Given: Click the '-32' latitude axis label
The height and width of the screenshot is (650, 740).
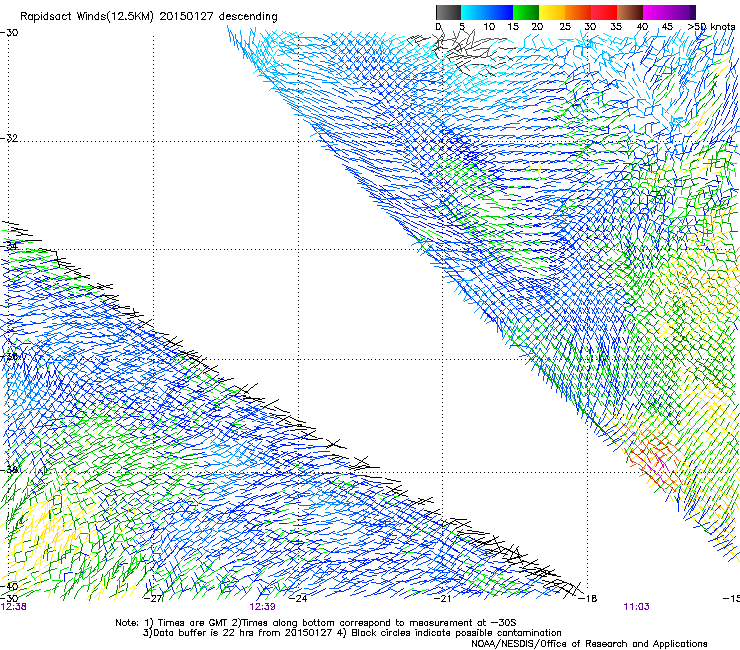Looking at the screenshot, I should 9,138.
